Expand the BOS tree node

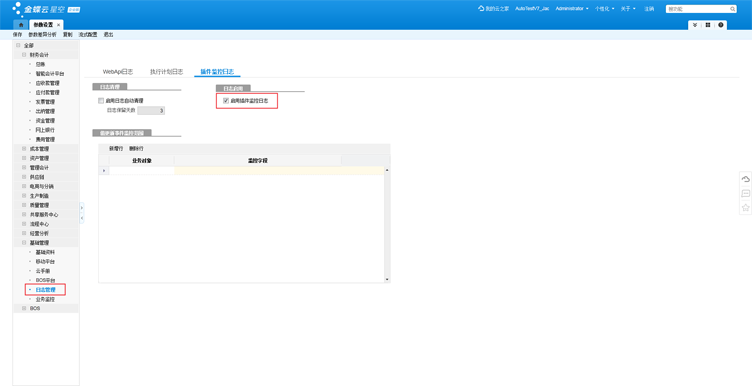pyautogui.click(x=24, y=308)
